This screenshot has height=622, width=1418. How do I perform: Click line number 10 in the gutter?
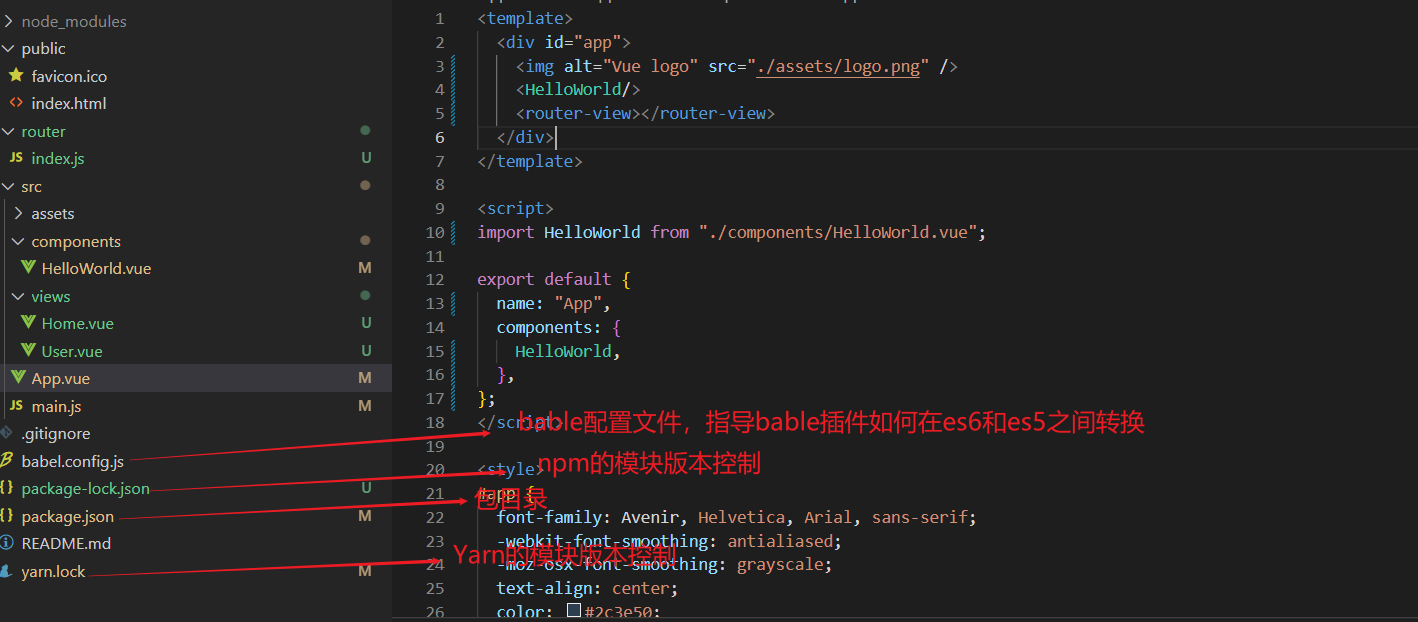click(x=434, y=232)
